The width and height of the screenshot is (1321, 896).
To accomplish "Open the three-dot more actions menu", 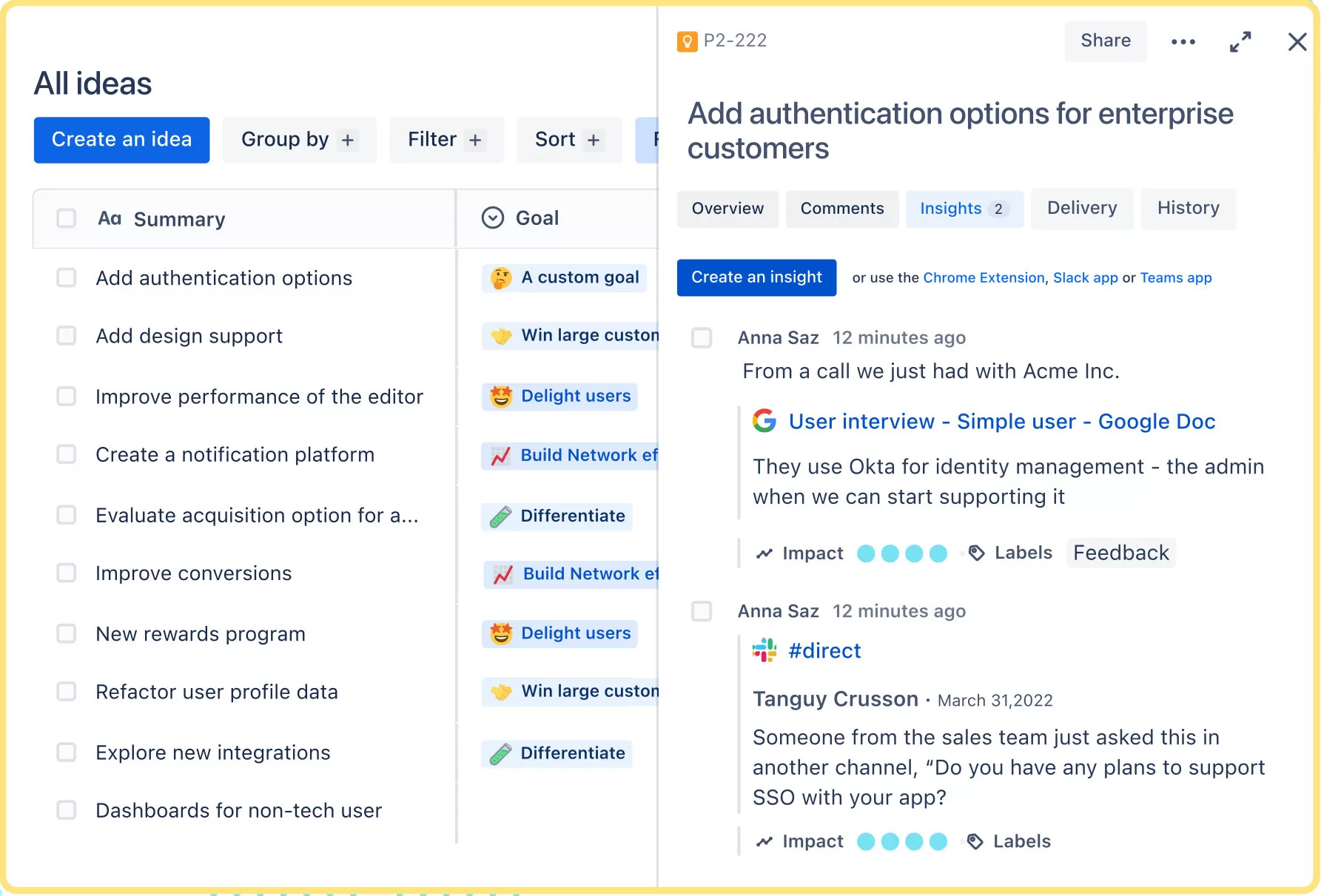I will point(1183,42).
